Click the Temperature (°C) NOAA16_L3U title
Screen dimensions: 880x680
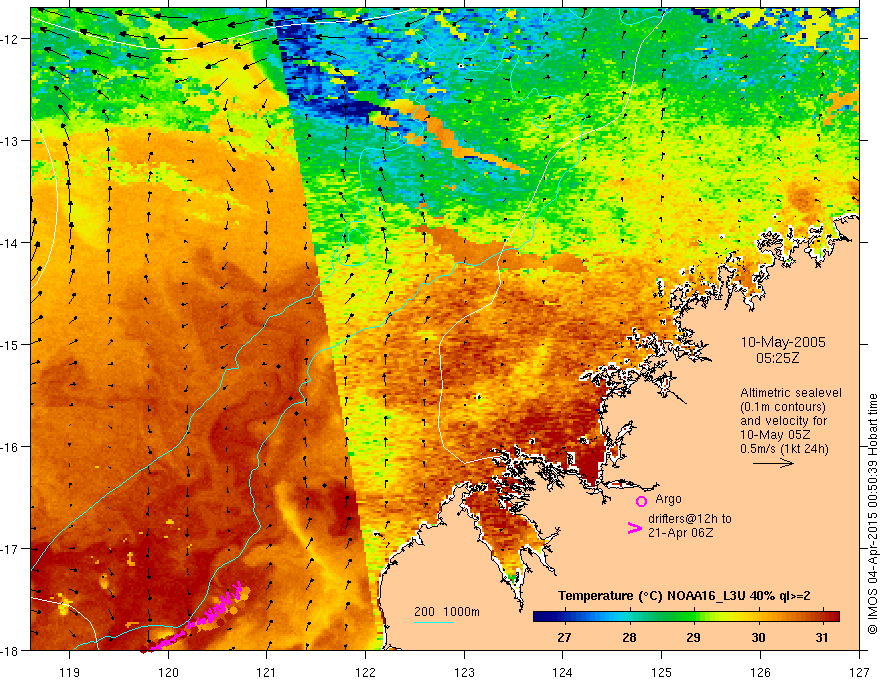pyautogui.click(x=684, y=596)
